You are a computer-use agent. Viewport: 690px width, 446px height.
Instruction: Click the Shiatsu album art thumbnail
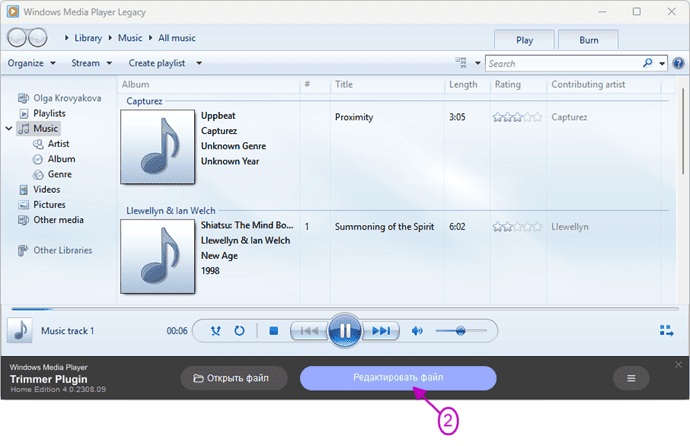click(158, 256)
